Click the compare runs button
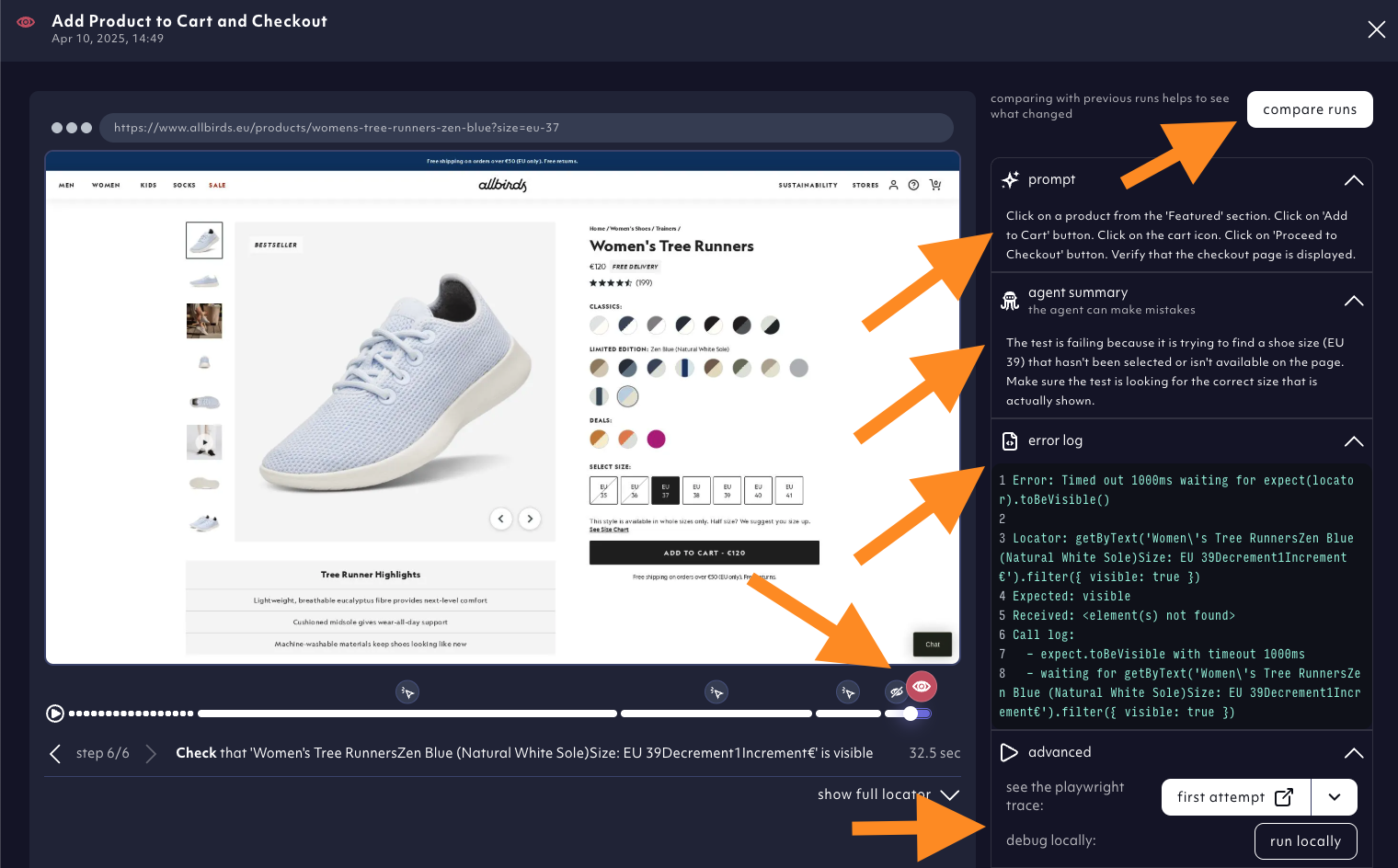Screen dimensions: 1398x868 tap(1310, 109)
